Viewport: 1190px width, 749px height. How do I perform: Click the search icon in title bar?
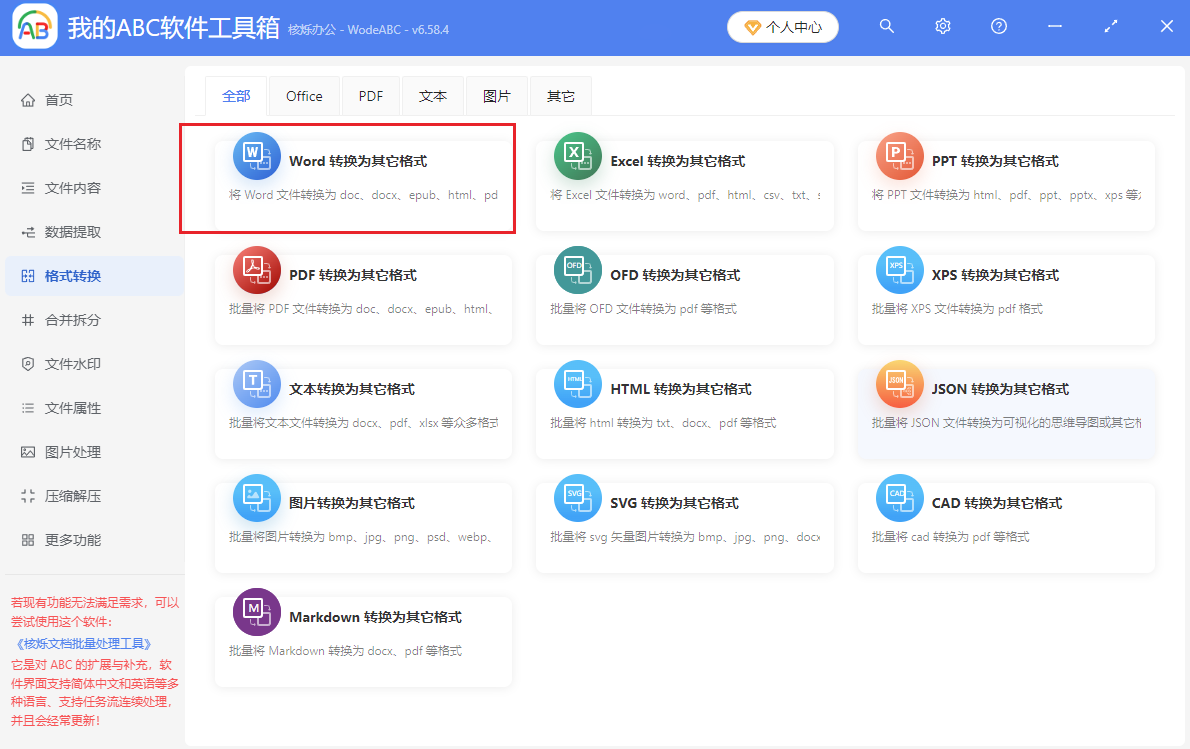tap(886, 27)
